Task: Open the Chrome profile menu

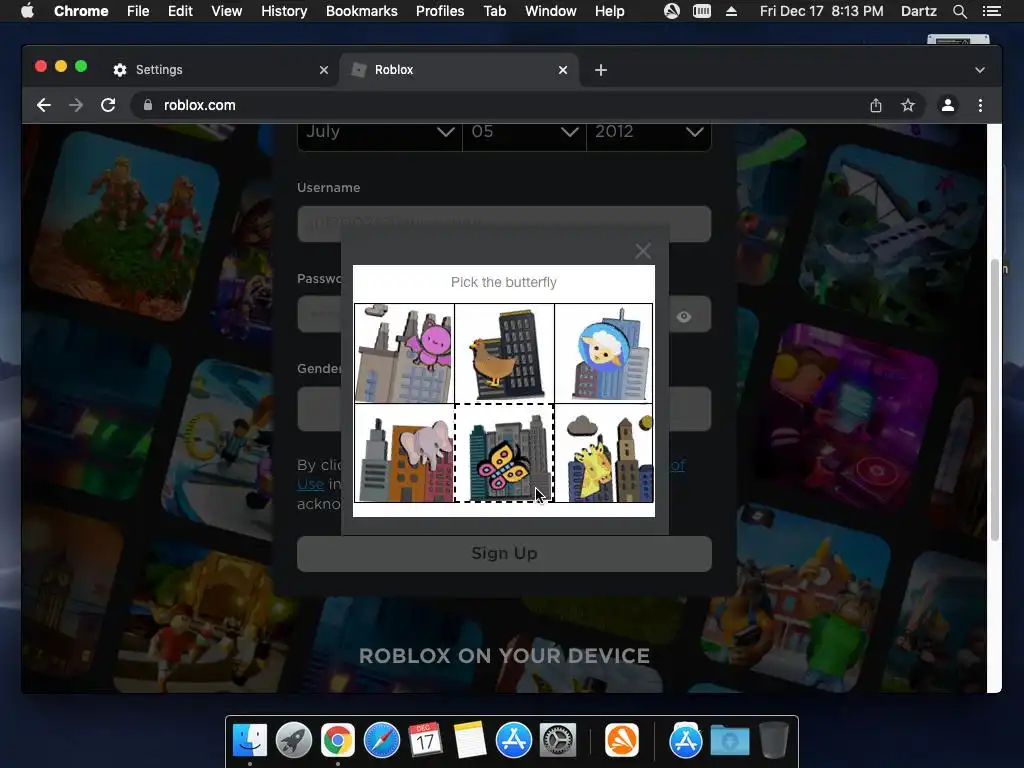Action: pos(948,105)
